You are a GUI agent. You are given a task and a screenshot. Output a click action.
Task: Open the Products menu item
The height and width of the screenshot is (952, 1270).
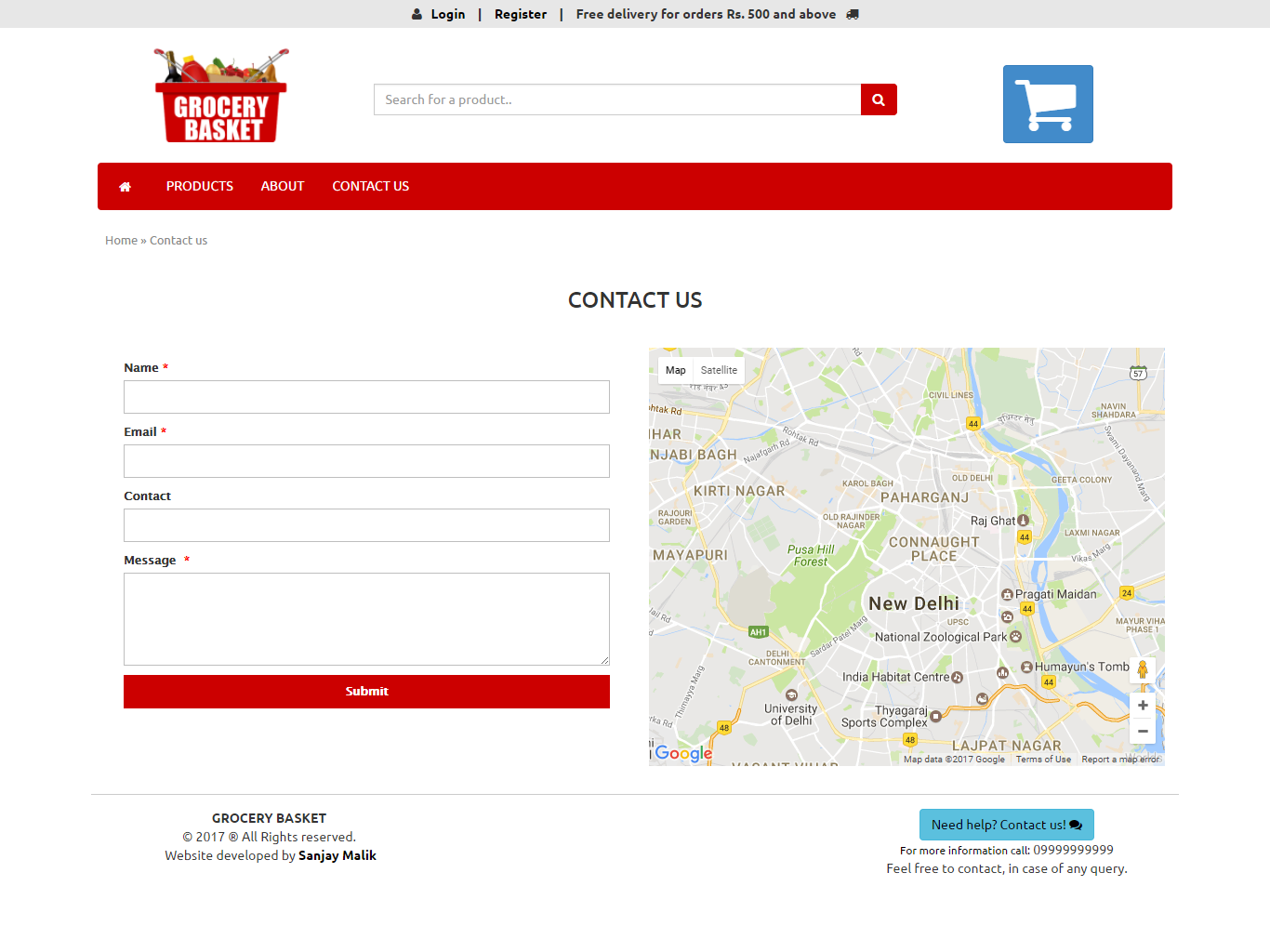pyautogui.click(x=200, y=187)
